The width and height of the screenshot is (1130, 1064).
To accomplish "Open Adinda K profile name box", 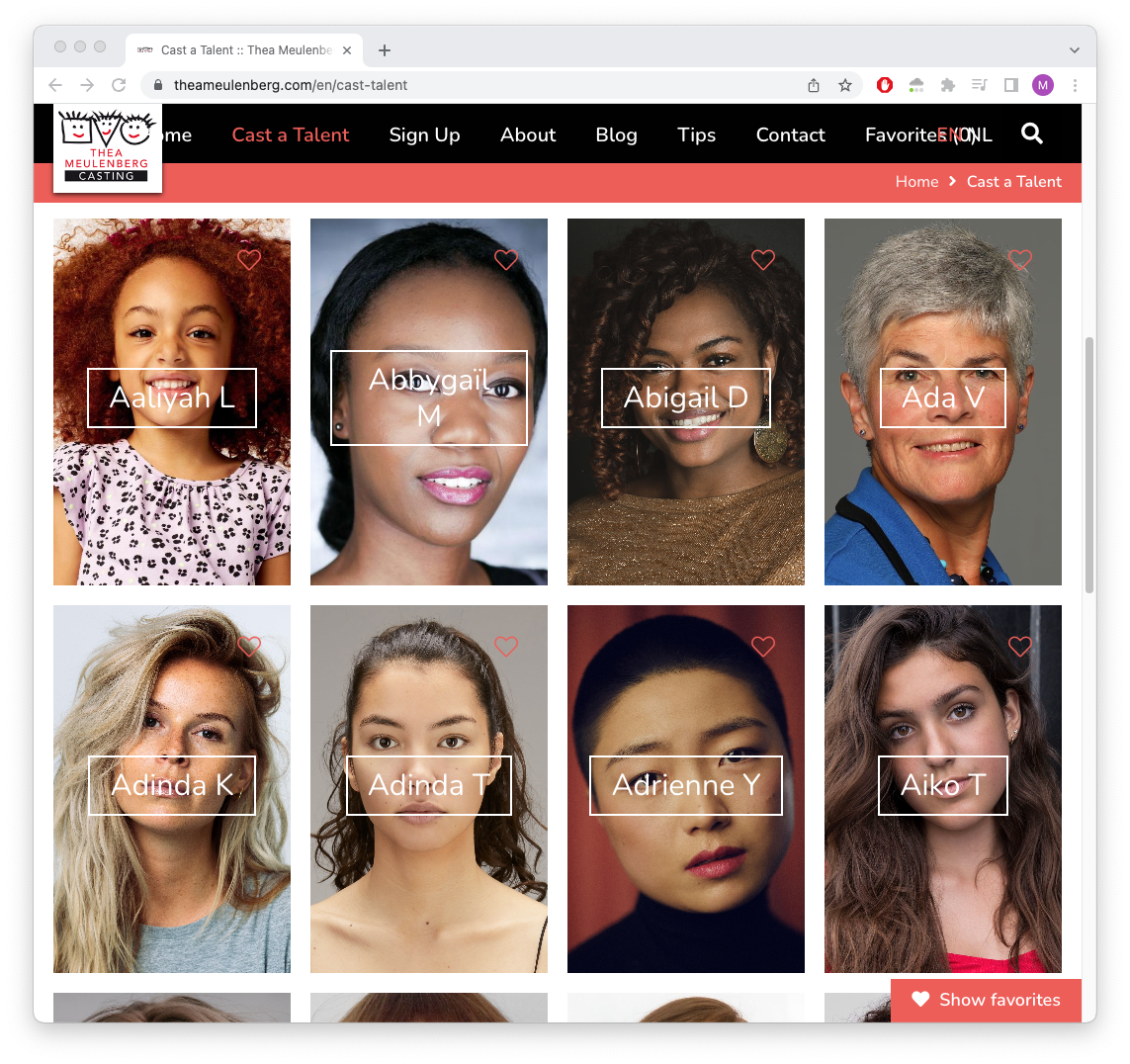I will tap(172, 785).
